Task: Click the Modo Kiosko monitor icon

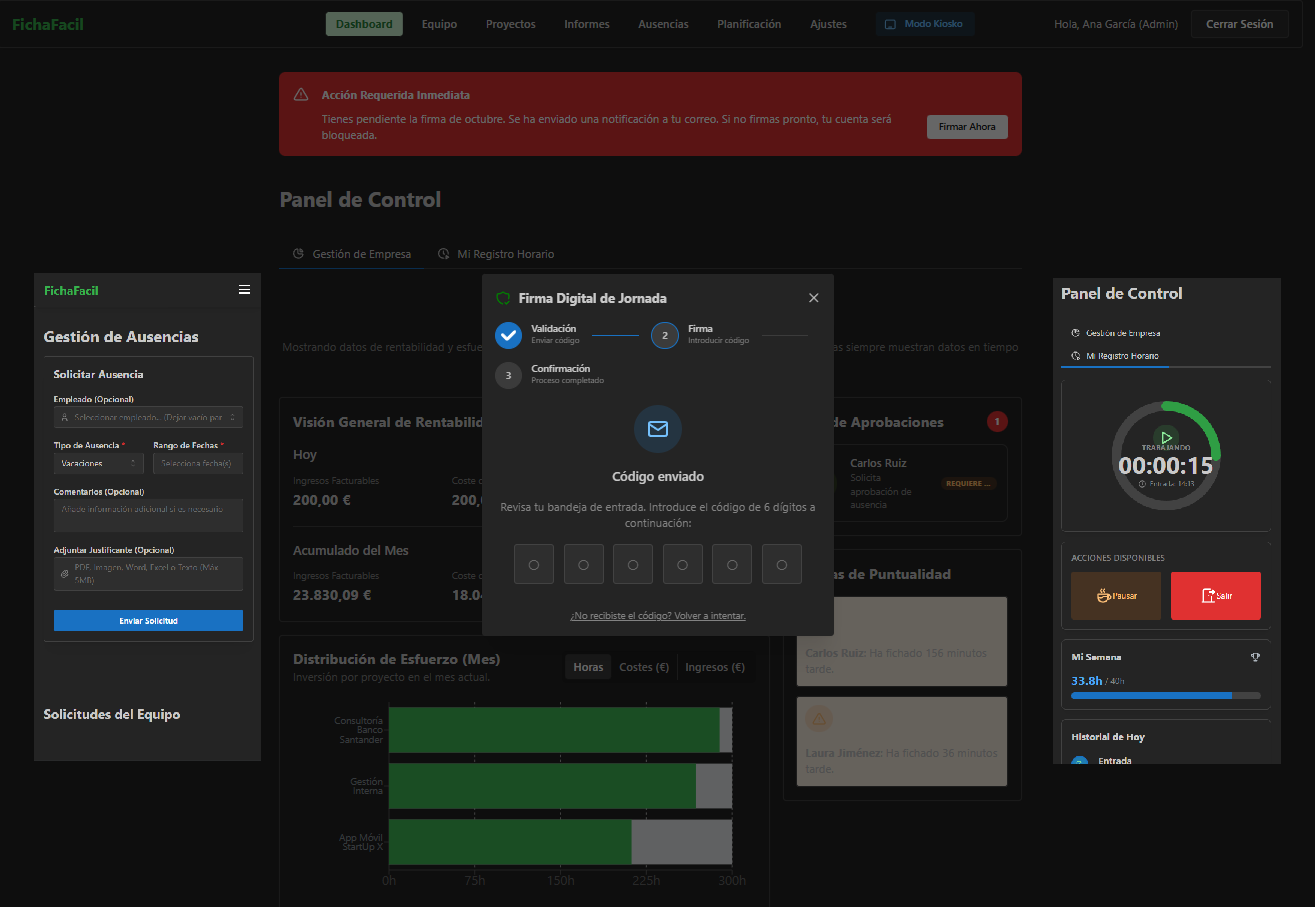Action: tap(890, 24)
